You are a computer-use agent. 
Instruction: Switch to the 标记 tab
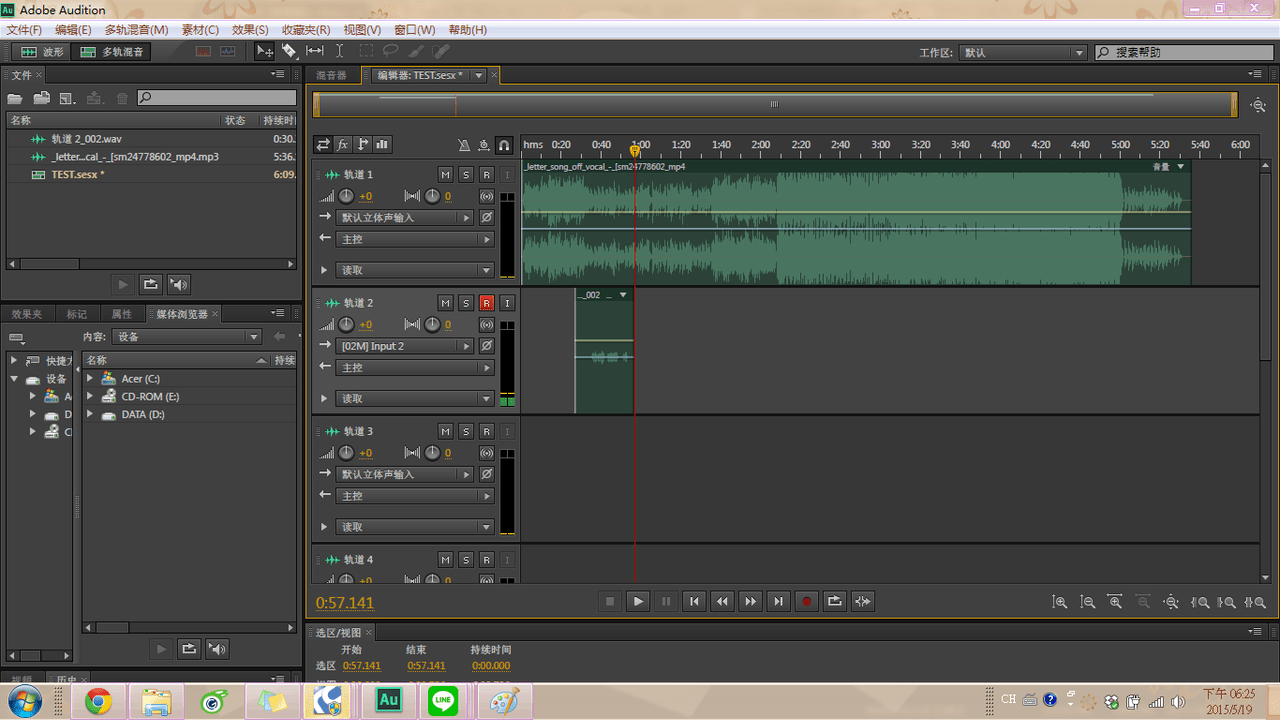[x=77, y=314]
